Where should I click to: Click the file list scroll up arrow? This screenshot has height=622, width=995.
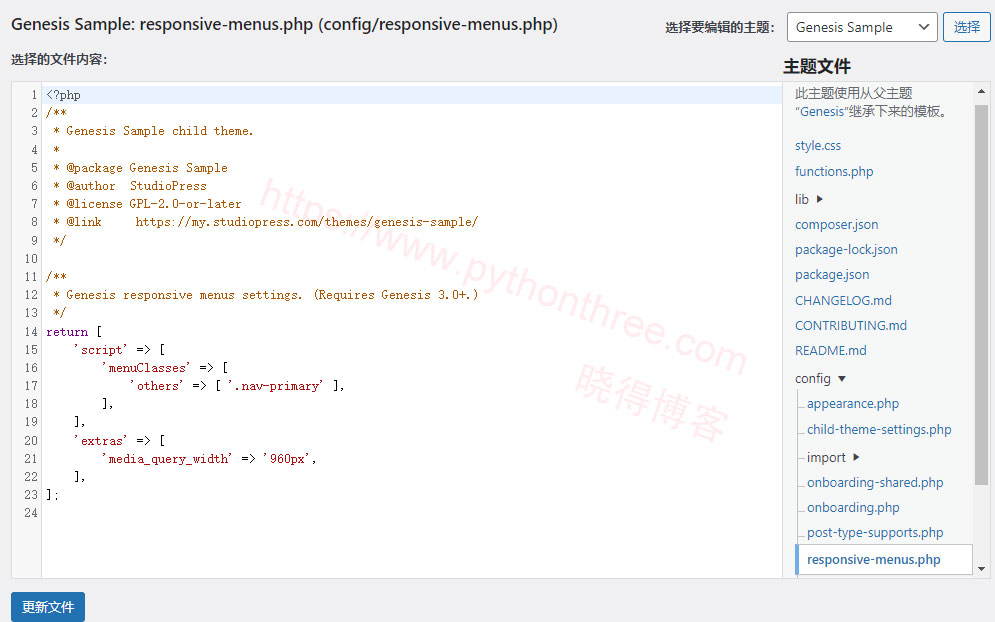982,91
